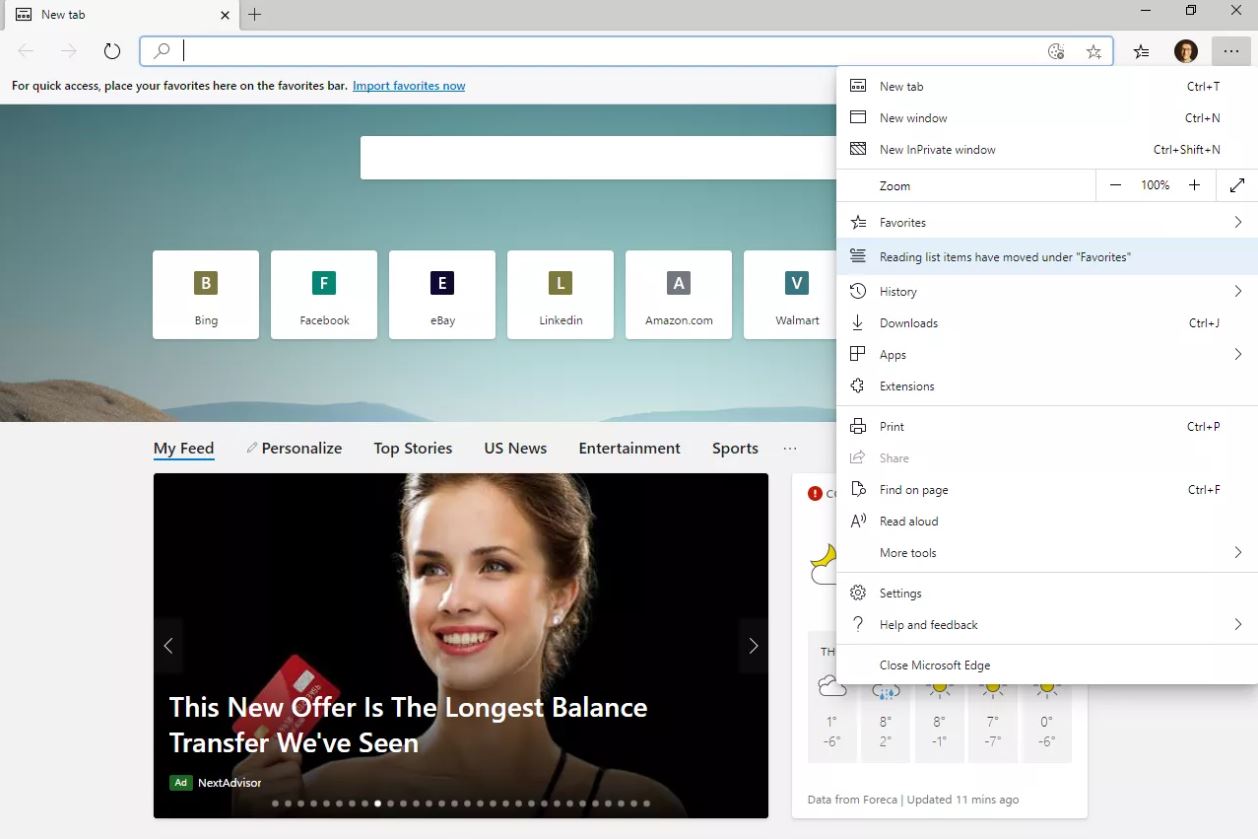The image size is (1258, 839).
Task: Open a new tab with the plus icon
Action: (255, 15)
